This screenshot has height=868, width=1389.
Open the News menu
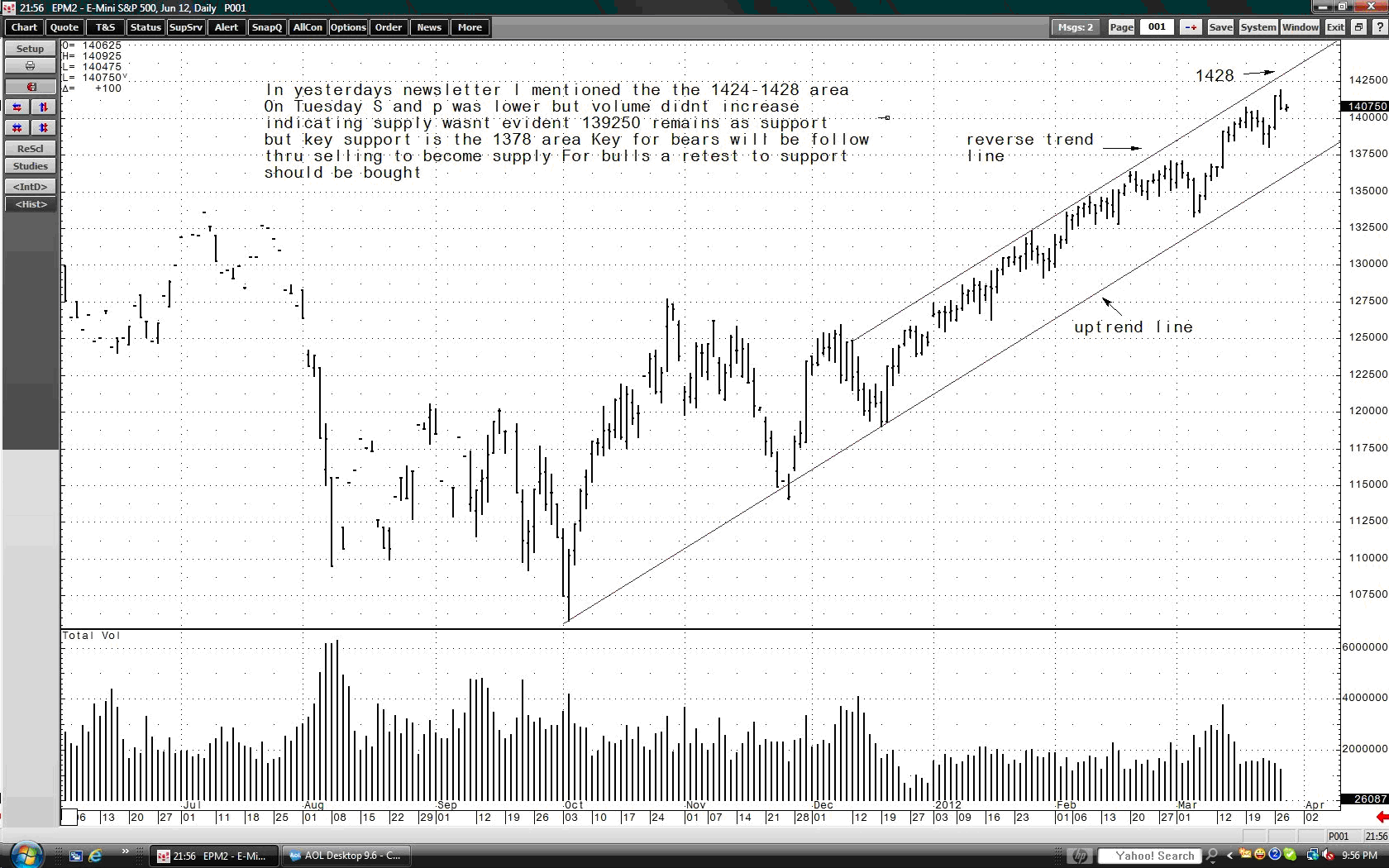coord(429,27)
